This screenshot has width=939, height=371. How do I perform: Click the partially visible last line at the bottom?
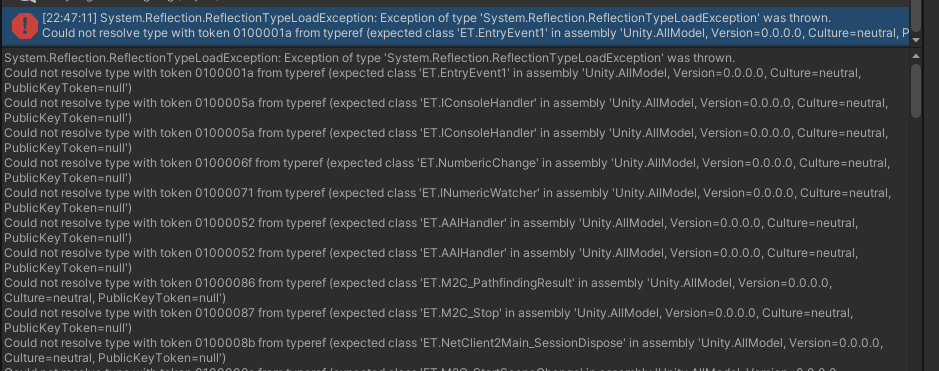click(420, 368)
